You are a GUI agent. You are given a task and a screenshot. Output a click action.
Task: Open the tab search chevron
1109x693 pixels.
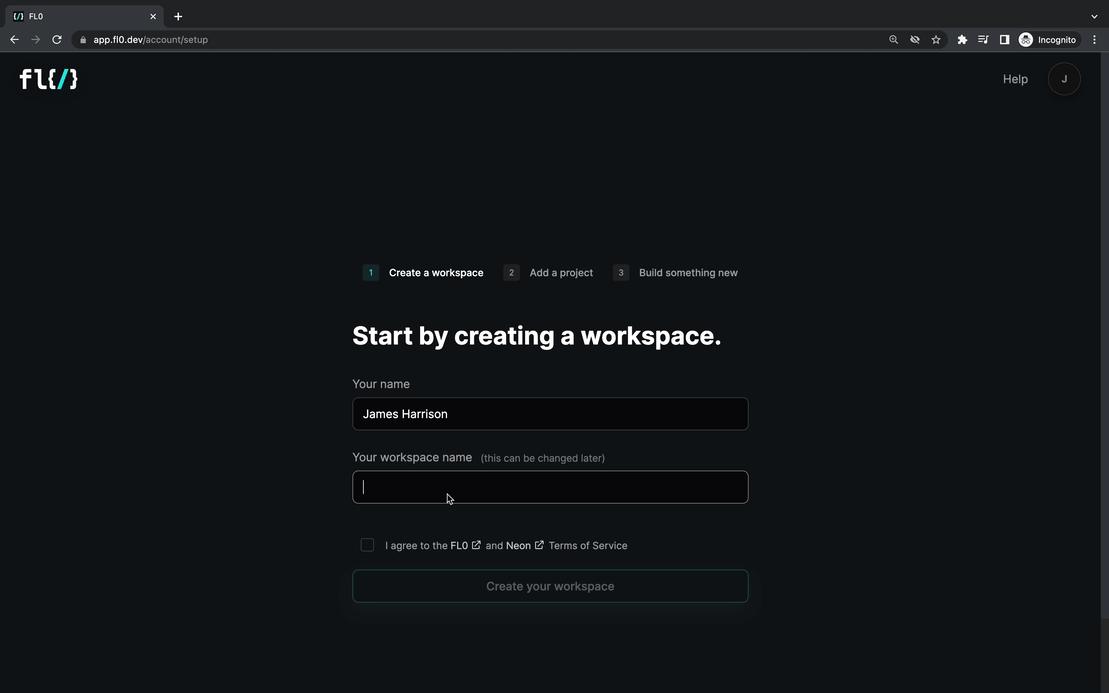coord(1094,16)
